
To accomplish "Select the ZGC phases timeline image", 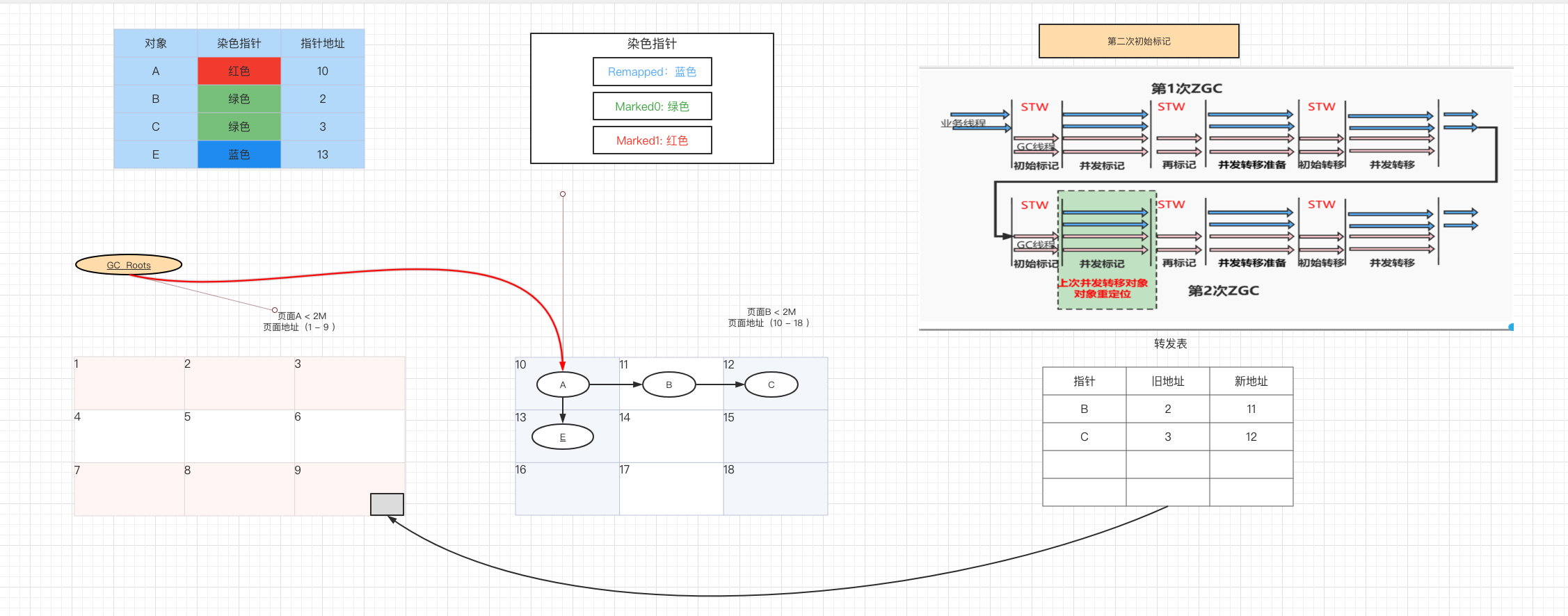I will tap(1215, 198).
